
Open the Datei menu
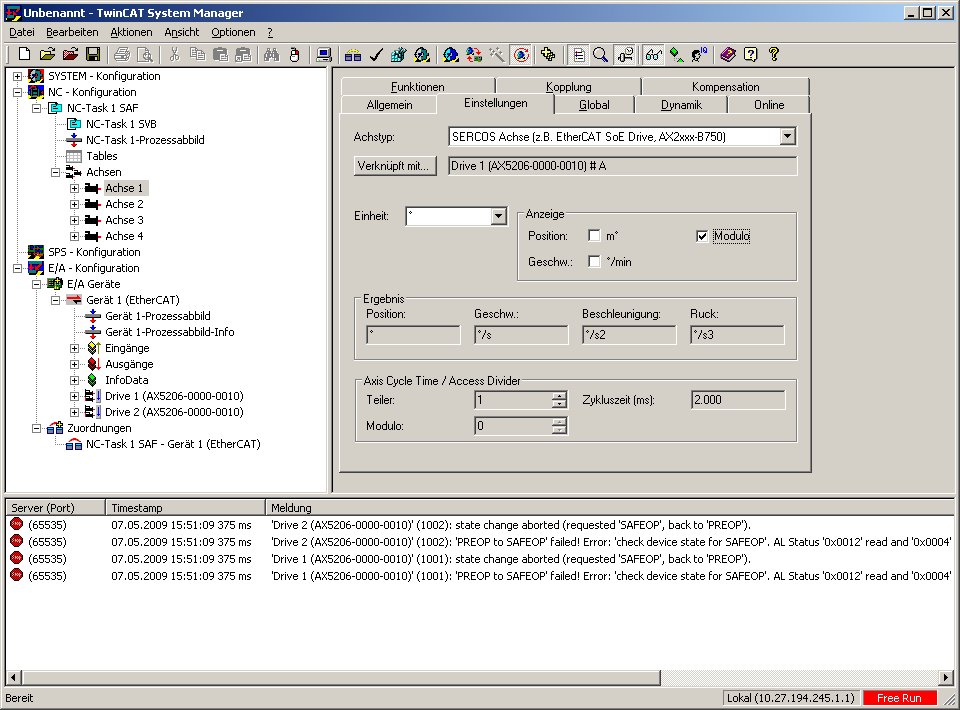21,32
